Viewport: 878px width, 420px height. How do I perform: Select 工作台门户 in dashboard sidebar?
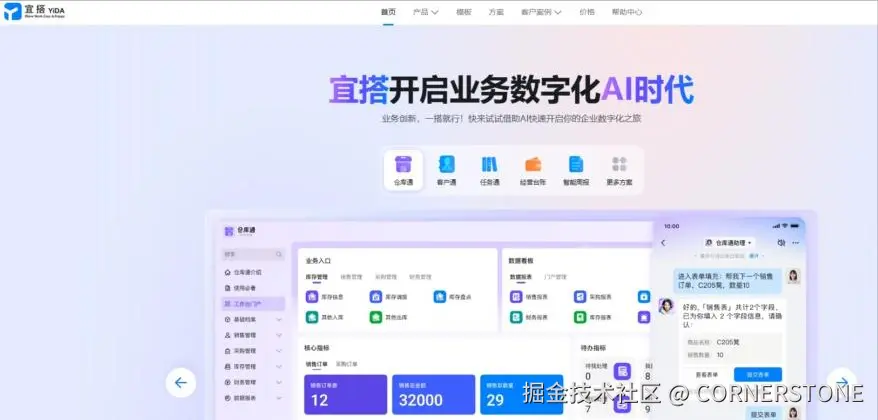(x=254, y=304)
